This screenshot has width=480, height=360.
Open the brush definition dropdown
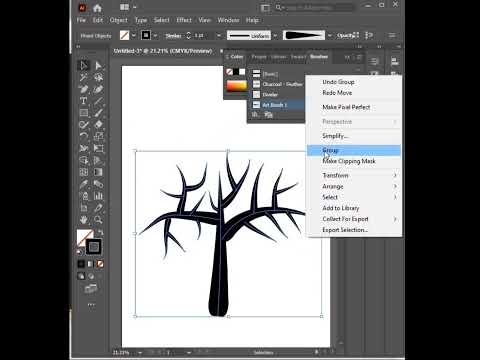329,35
